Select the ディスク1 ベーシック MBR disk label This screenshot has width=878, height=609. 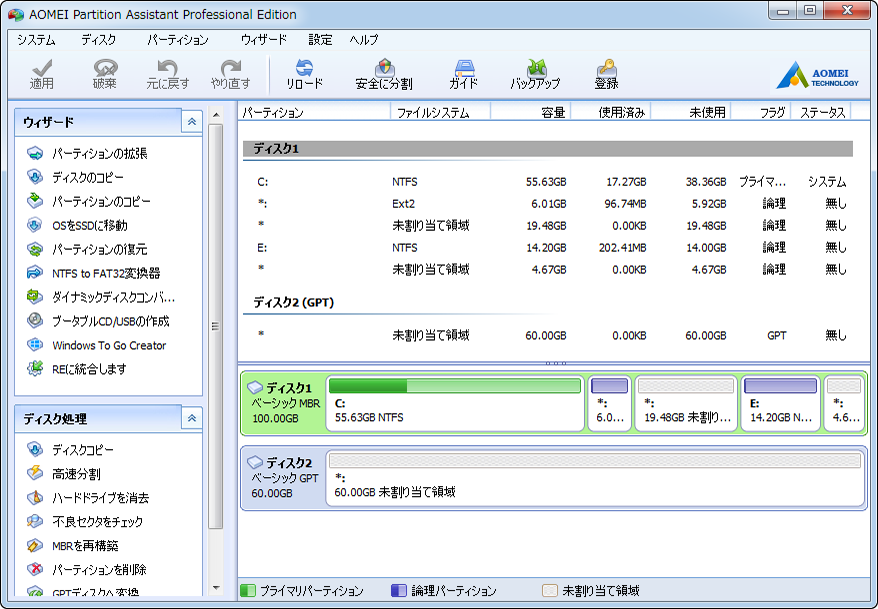pos(284,403)
